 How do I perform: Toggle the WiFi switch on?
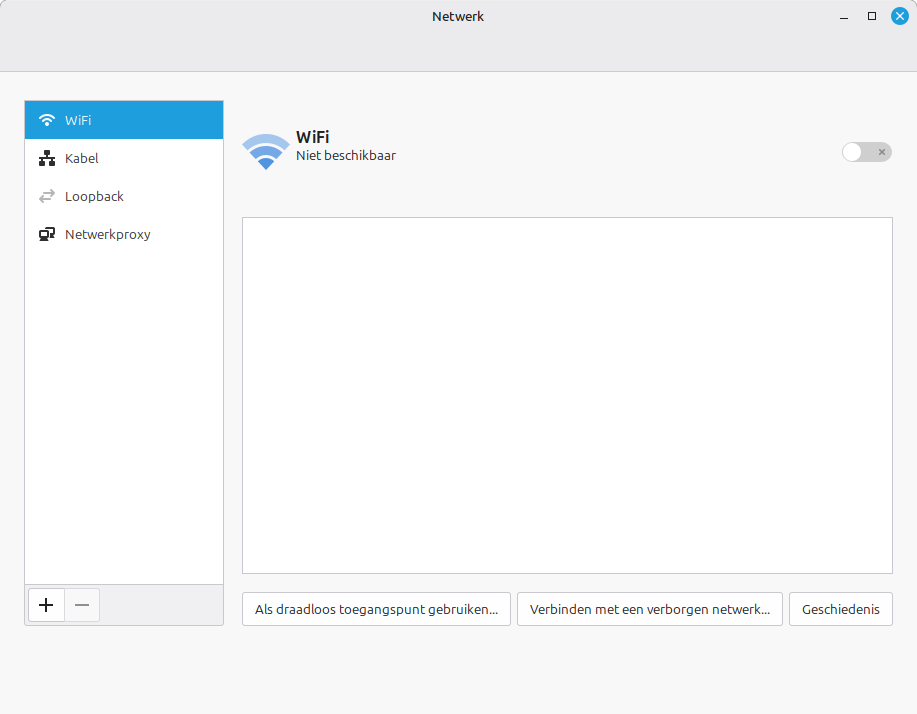click(866, 152)
